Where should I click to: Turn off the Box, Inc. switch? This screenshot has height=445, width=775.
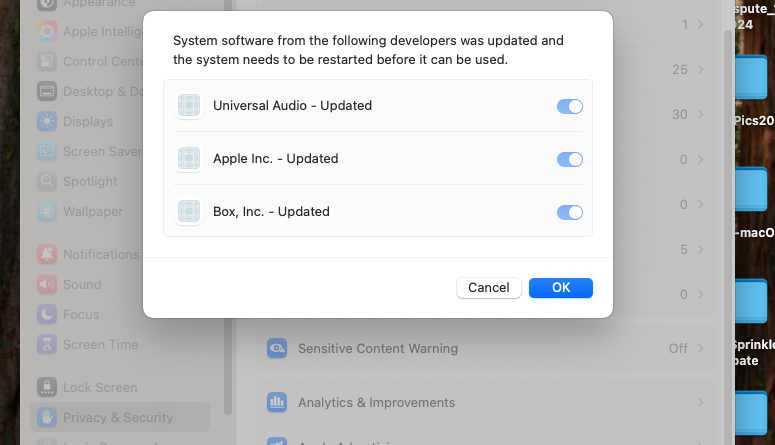pos(570,212)
